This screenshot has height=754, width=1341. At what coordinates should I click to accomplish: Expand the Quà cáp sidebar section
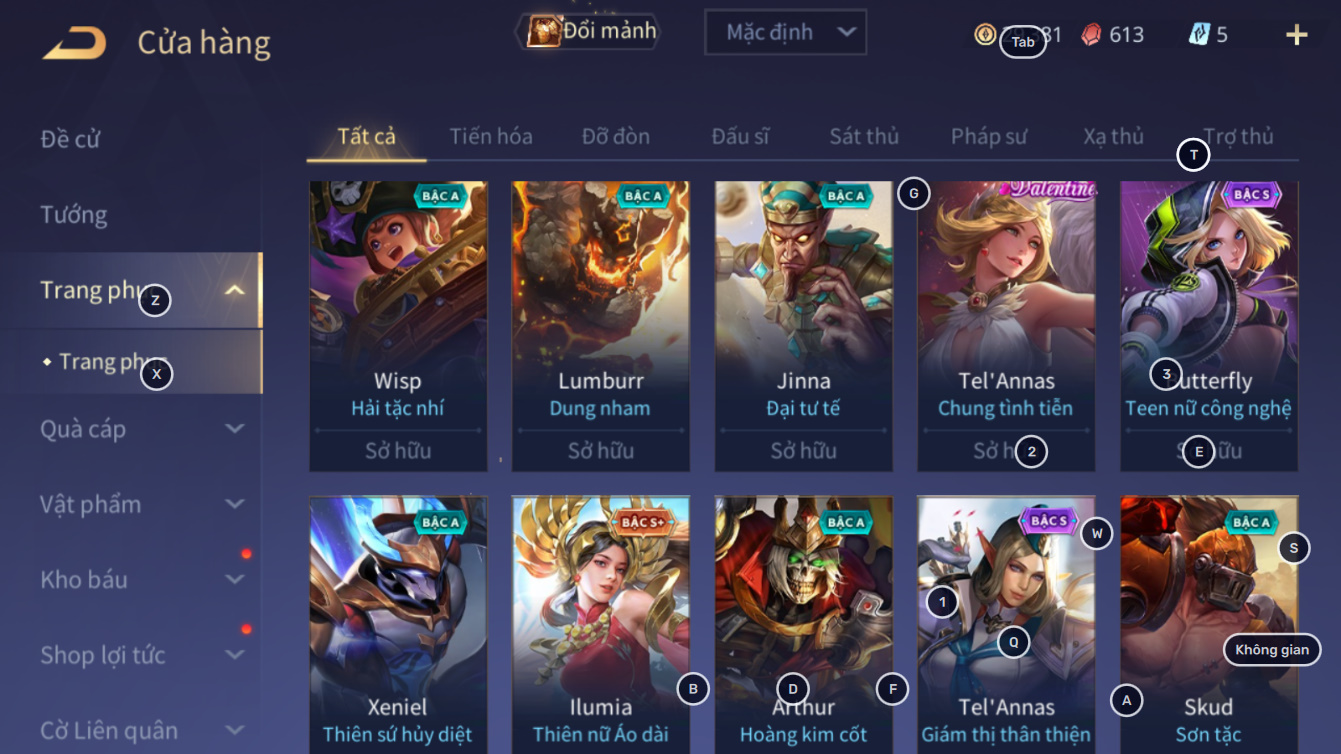(235, 429)
